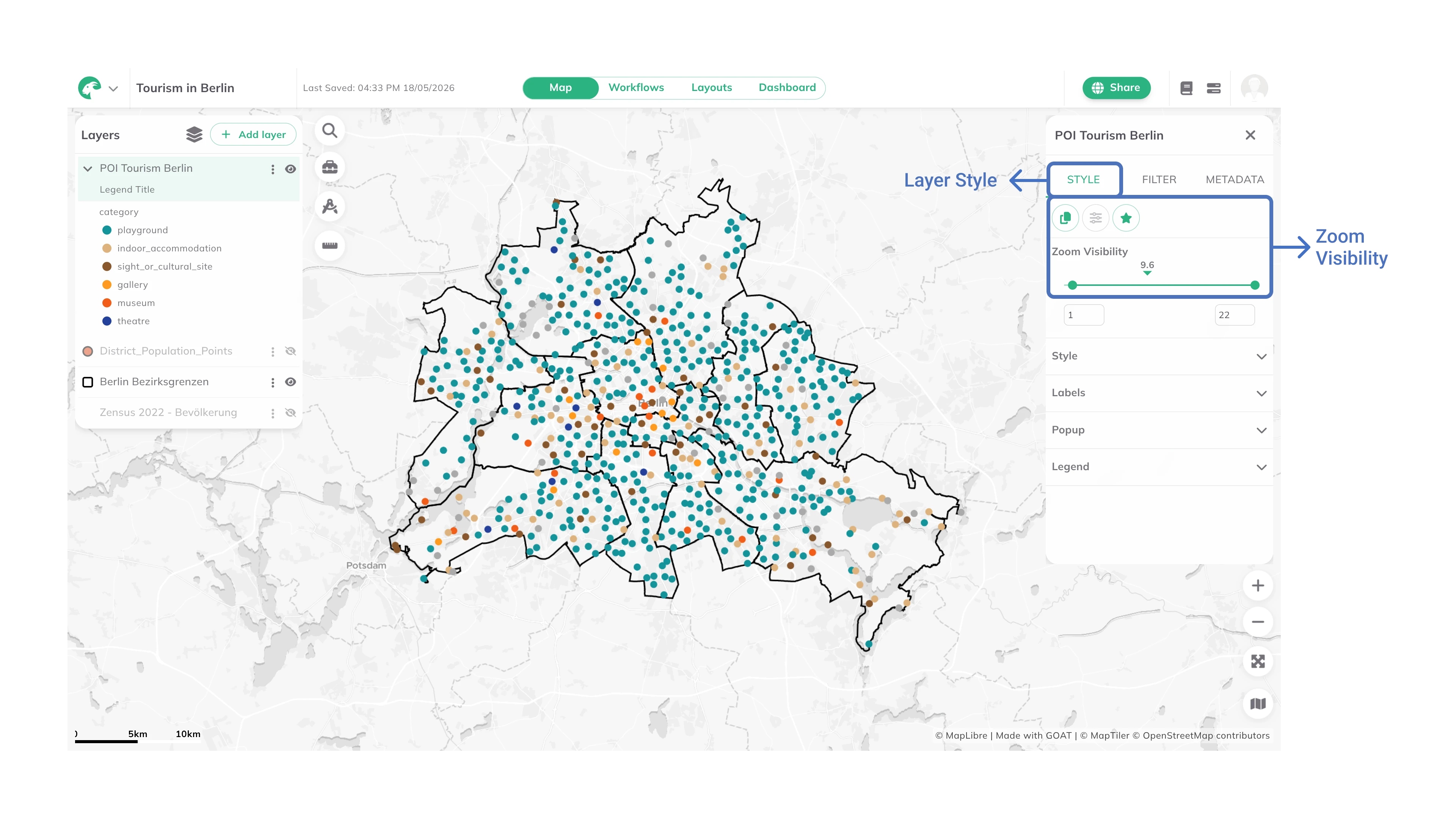Expand the Style section
The height and width of the screenshot is (819, 1456).
[1159, 356]
